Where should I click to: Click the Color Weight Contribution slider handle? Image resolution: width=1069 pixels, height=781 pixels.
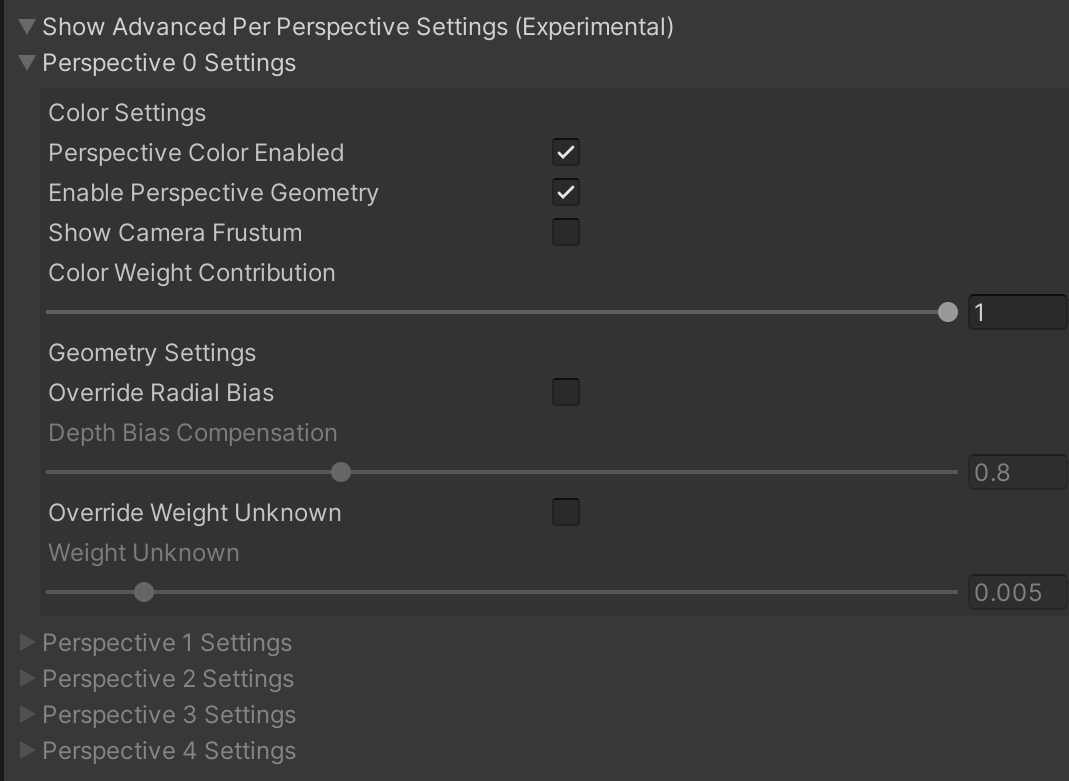coord(948,313)
